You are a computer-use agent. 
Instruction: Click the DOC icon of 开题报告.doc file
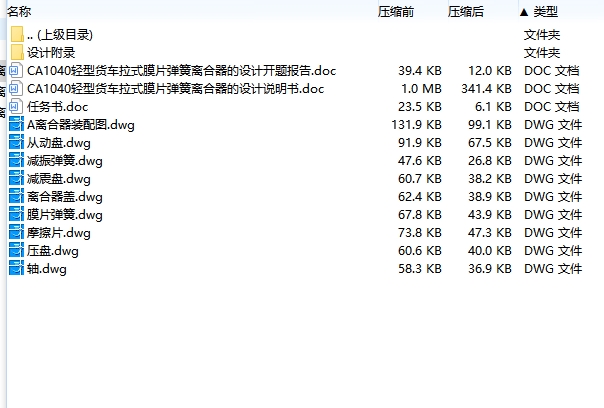[15, 70]
